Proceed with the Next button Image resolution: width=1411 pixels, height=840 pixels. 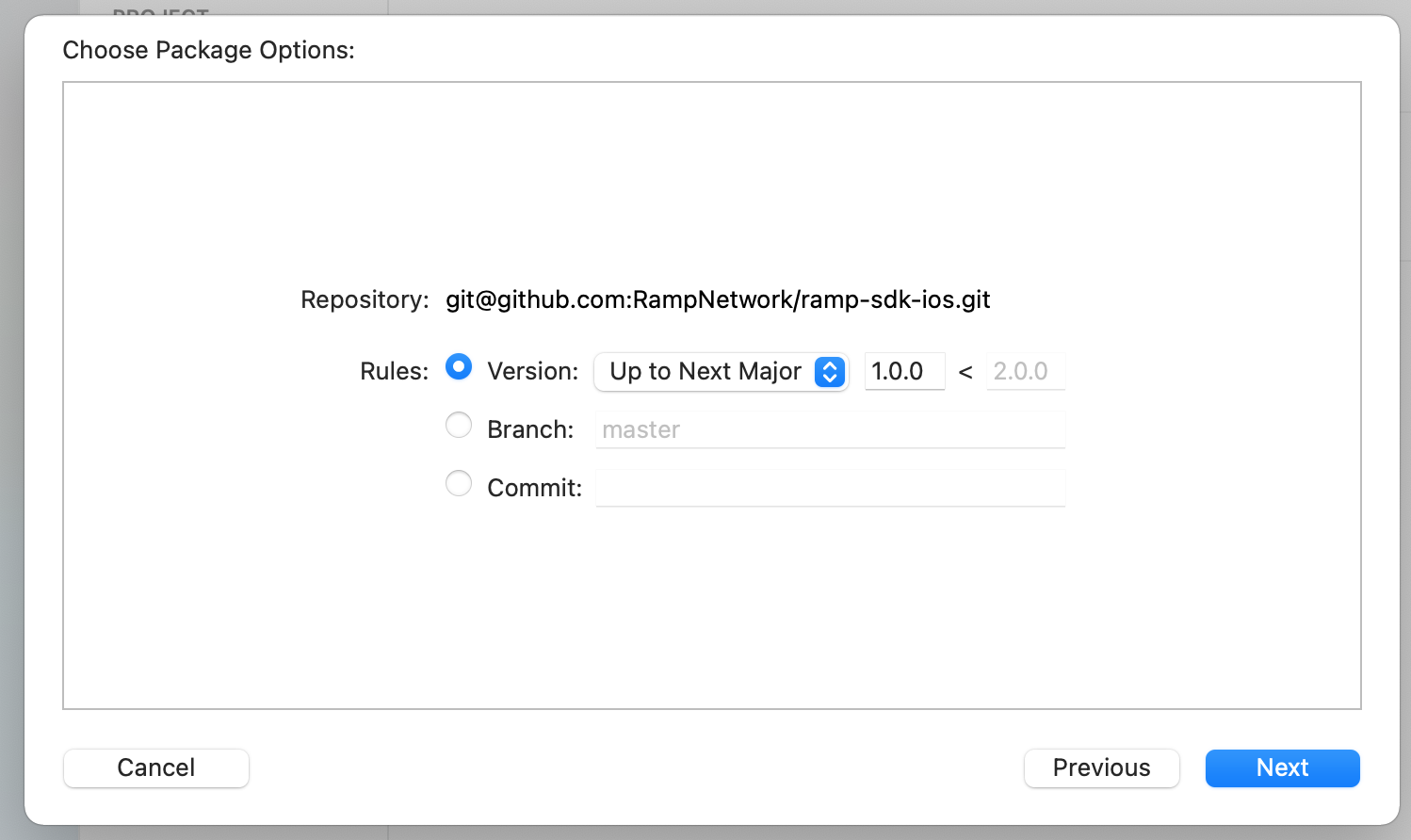1282,767
